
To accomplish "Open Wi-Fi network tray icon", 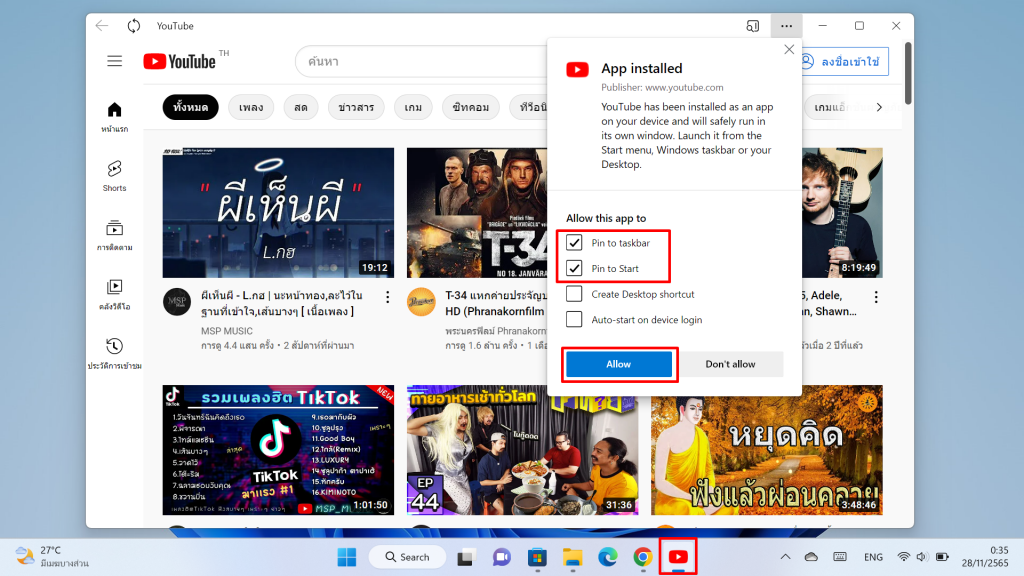I will click(904, 557).
